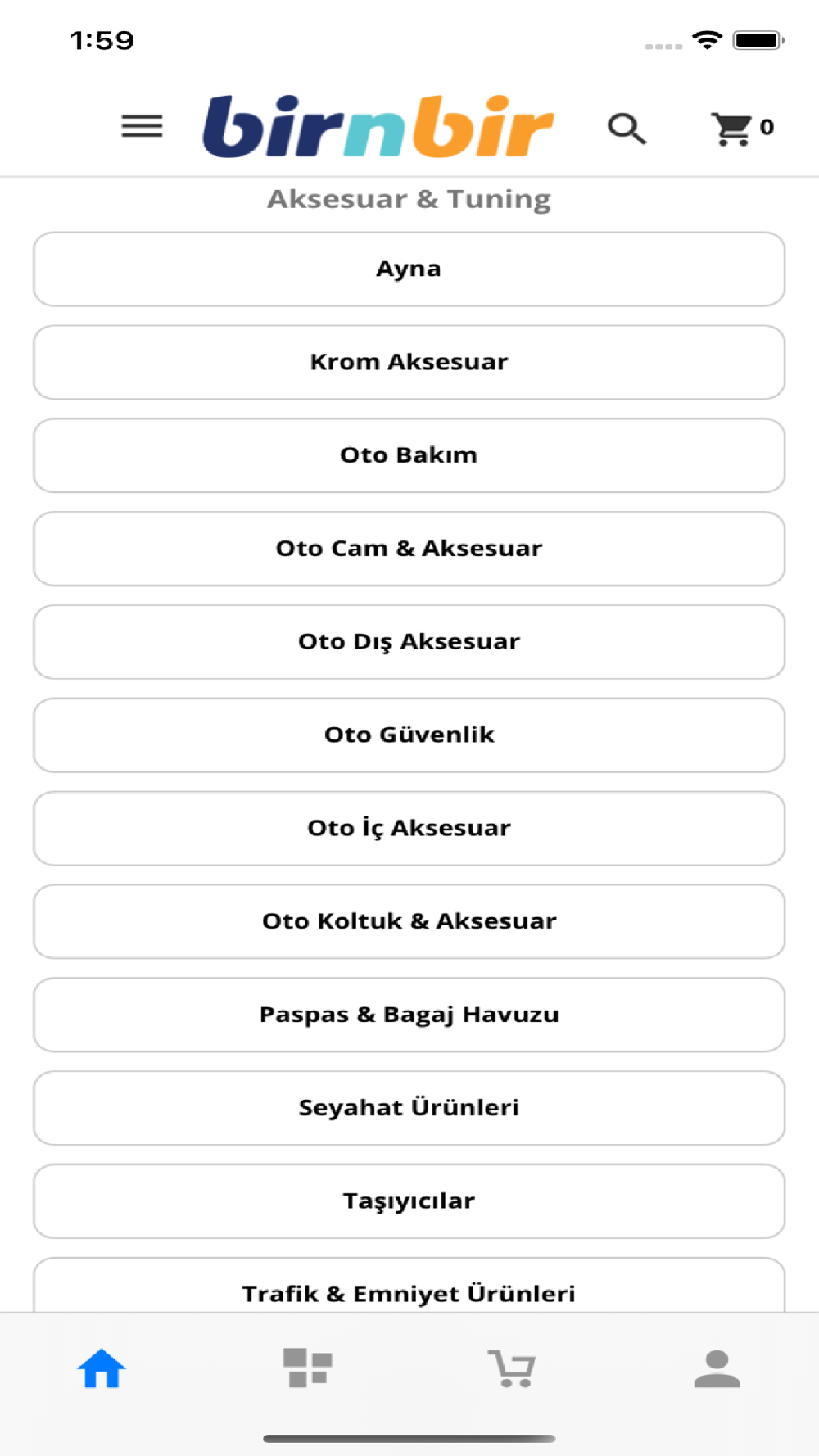This screenshot has width=819, height=1456.
Task: Open the Seyahat Ürünleri category
Action: point(409,1108)
